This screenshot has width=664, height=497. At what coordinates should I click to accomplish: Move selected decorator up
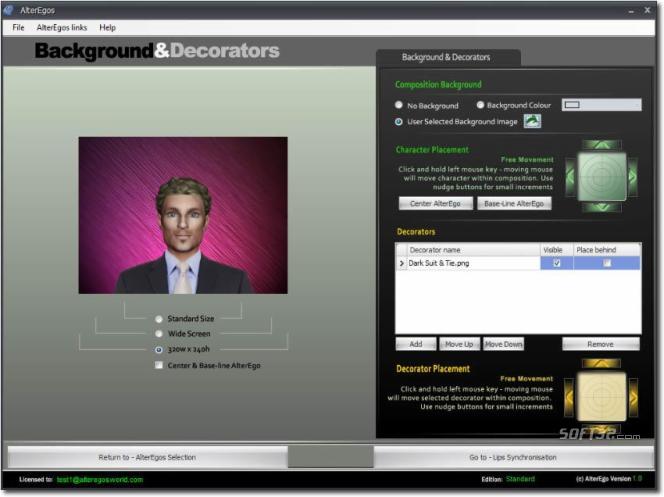pos(459,344)
